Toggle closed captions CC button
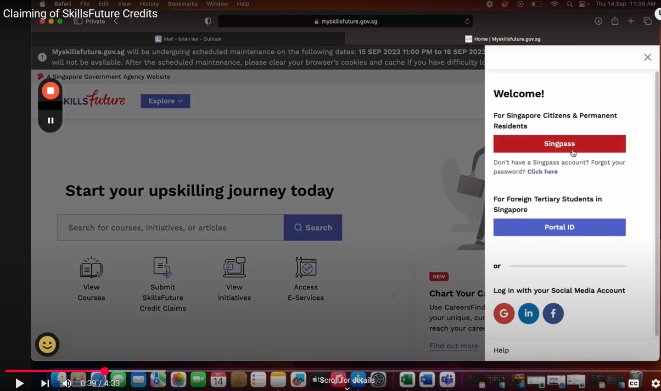661x391 pixels. pos(634,383)
